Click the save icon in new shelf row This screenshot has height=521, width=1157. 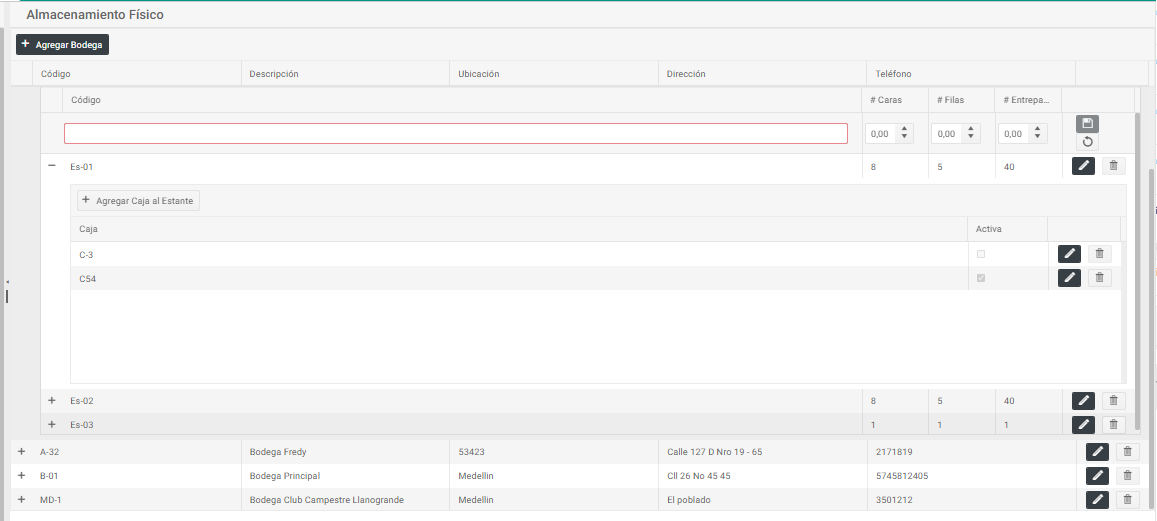(1087, 124)
